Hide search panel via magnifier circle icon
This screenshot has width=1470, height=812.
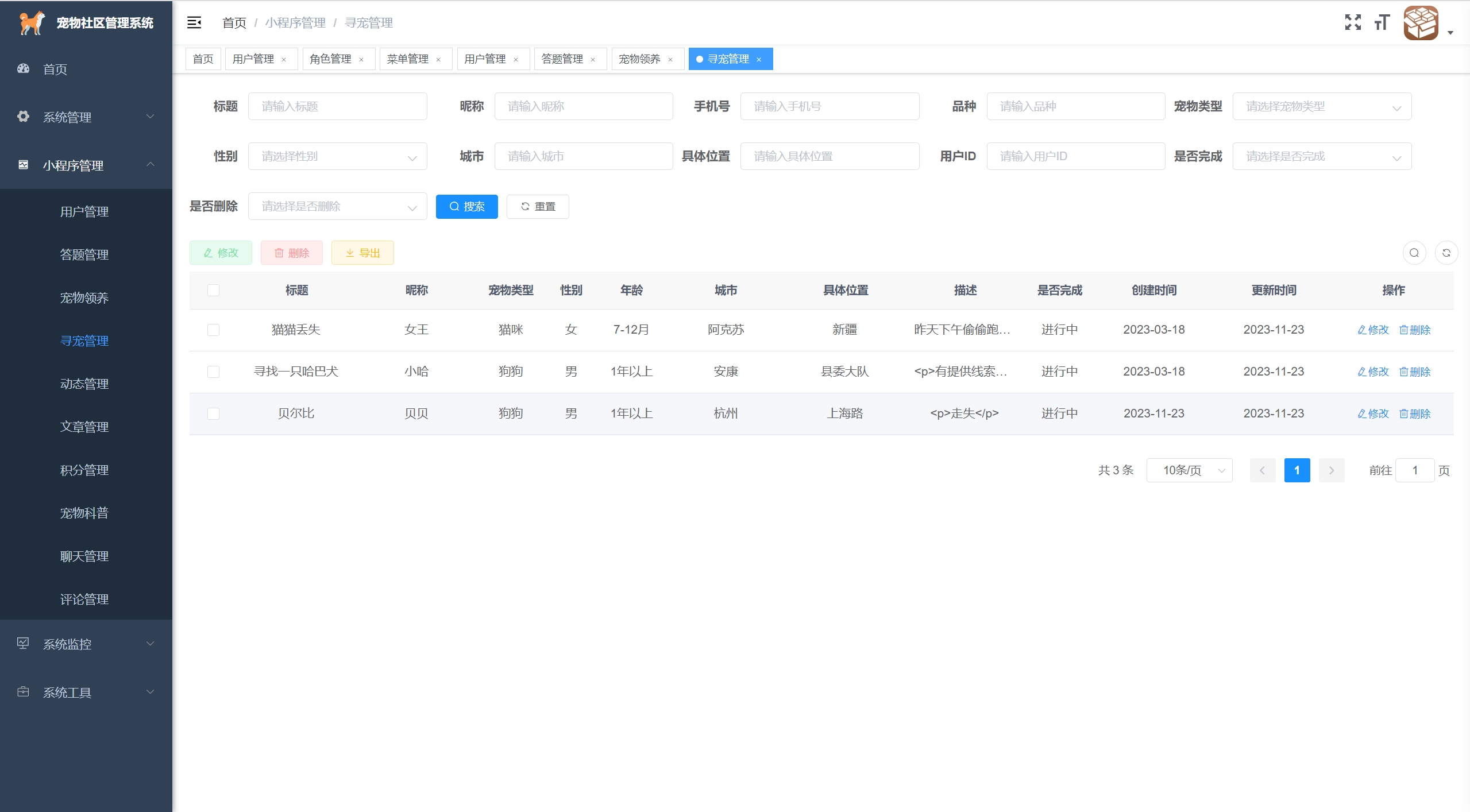pyautogui.click(x=1414, y=253)
